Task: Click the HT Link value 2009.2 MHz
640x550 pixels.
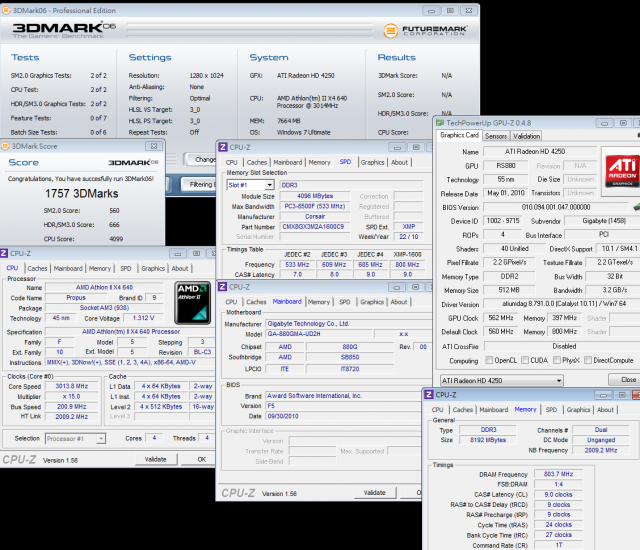Action: point(71,417)
